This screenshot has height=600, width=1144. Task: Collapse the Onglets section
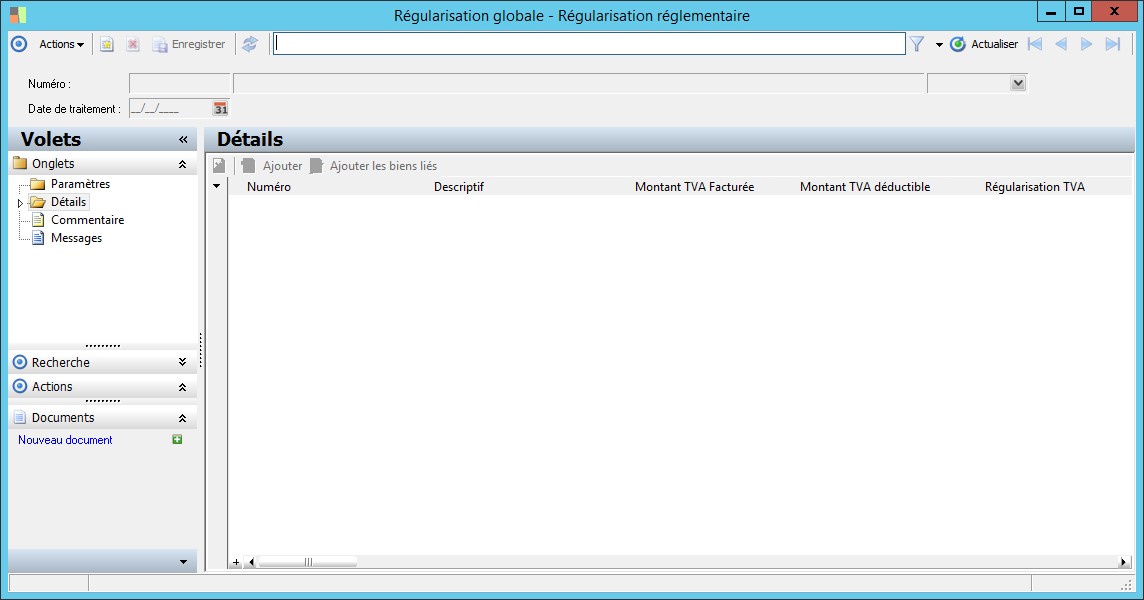[x=182, y=164]
